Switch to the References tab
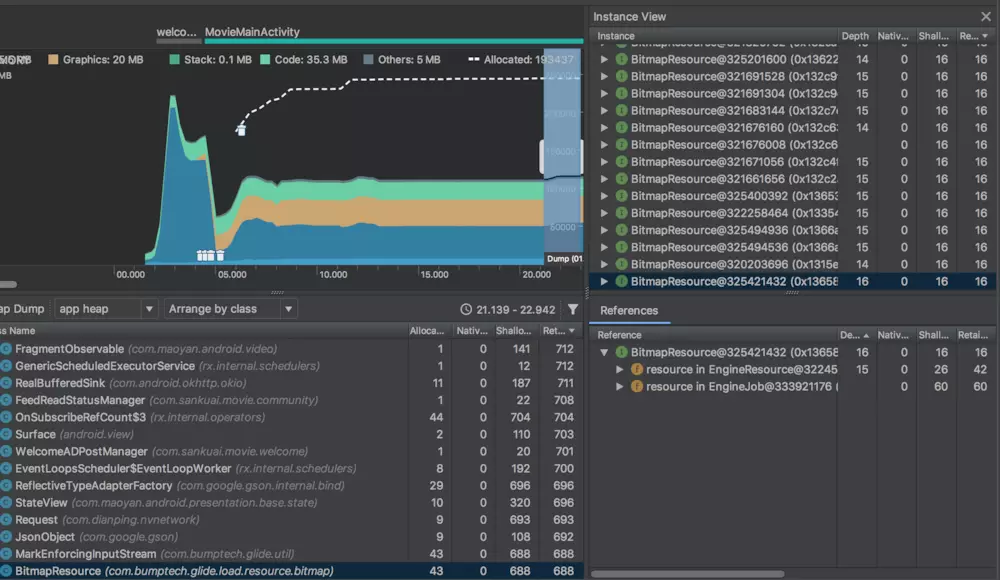 click(629, 311)
